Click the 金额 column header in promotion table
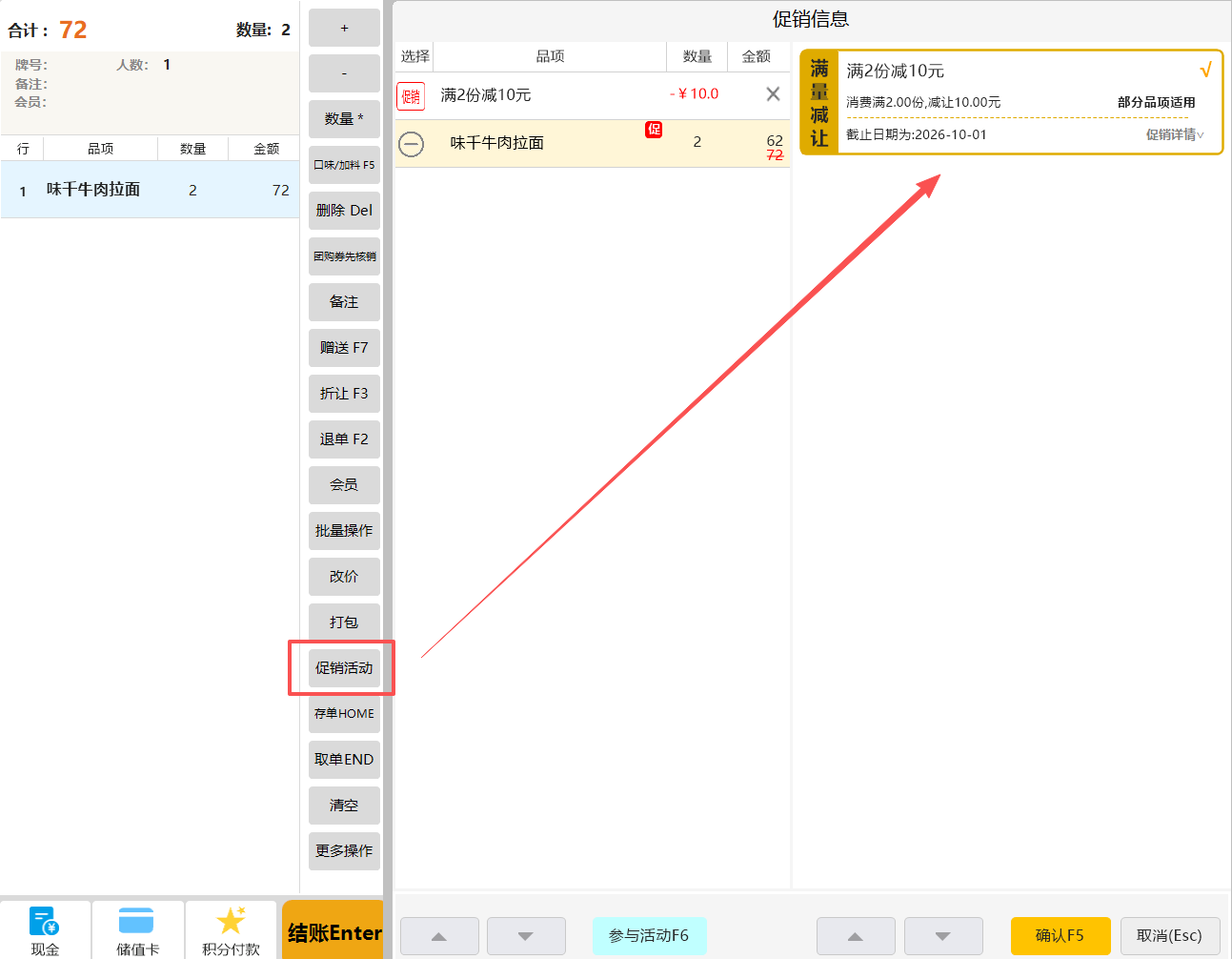The height and width of the screenshot is (959, 1232). pos(757,57)
